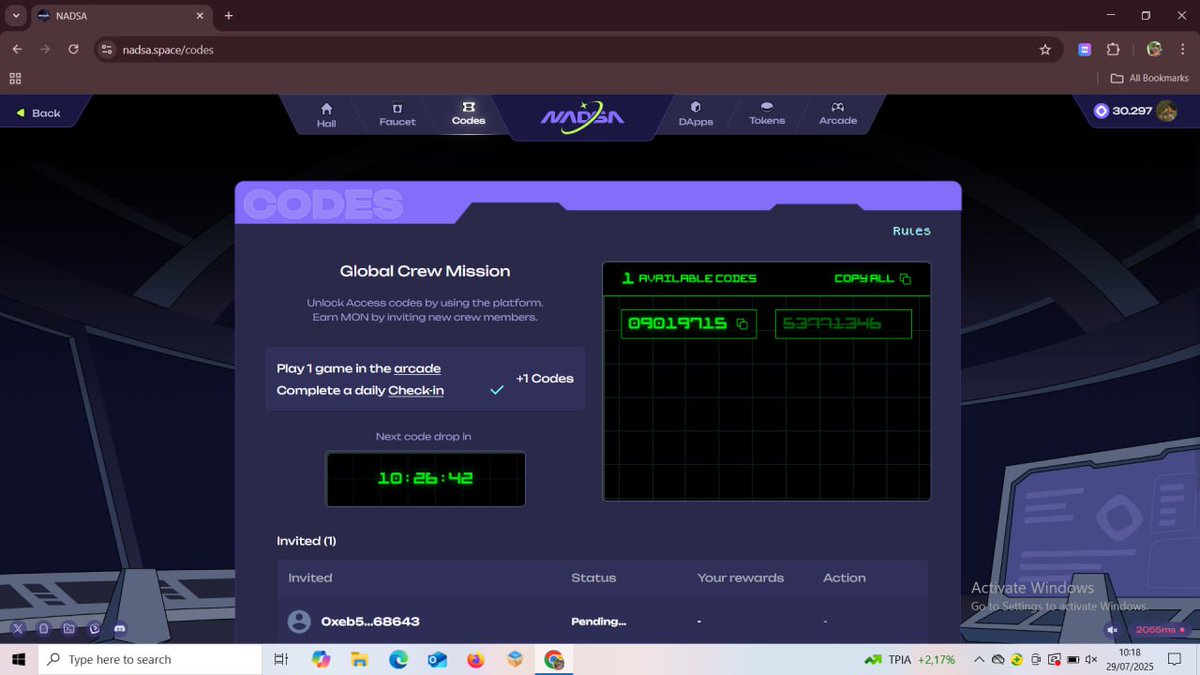Click the Pending... status
This screenshot has width=1200, height=675.
pyautogui.click(x=598, y=622)
